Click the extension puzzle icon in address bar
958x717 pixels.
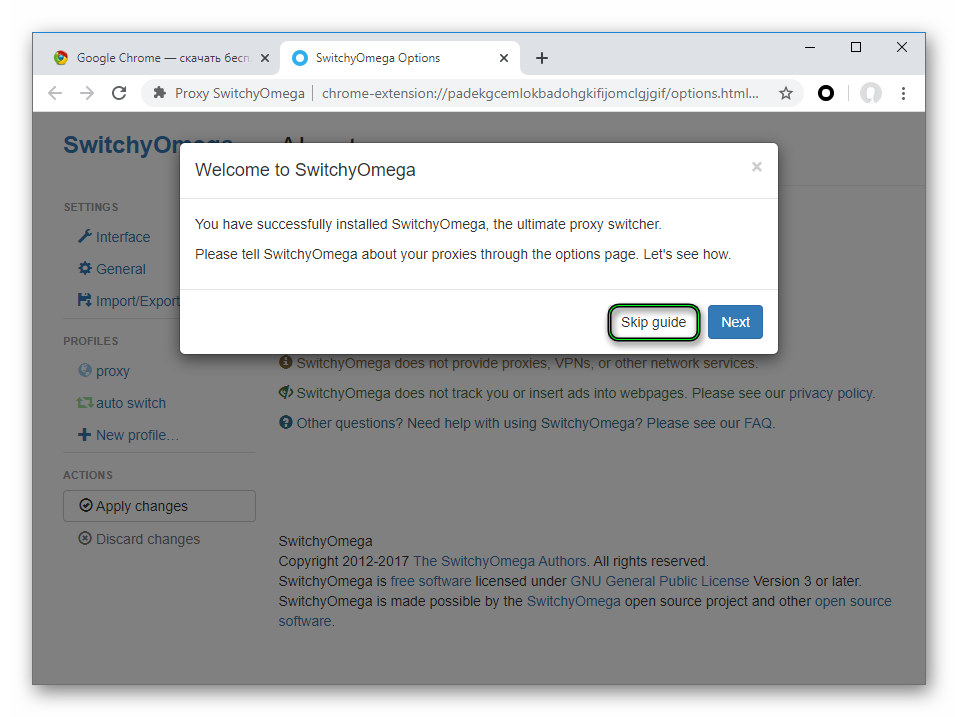tap(159, 93)
